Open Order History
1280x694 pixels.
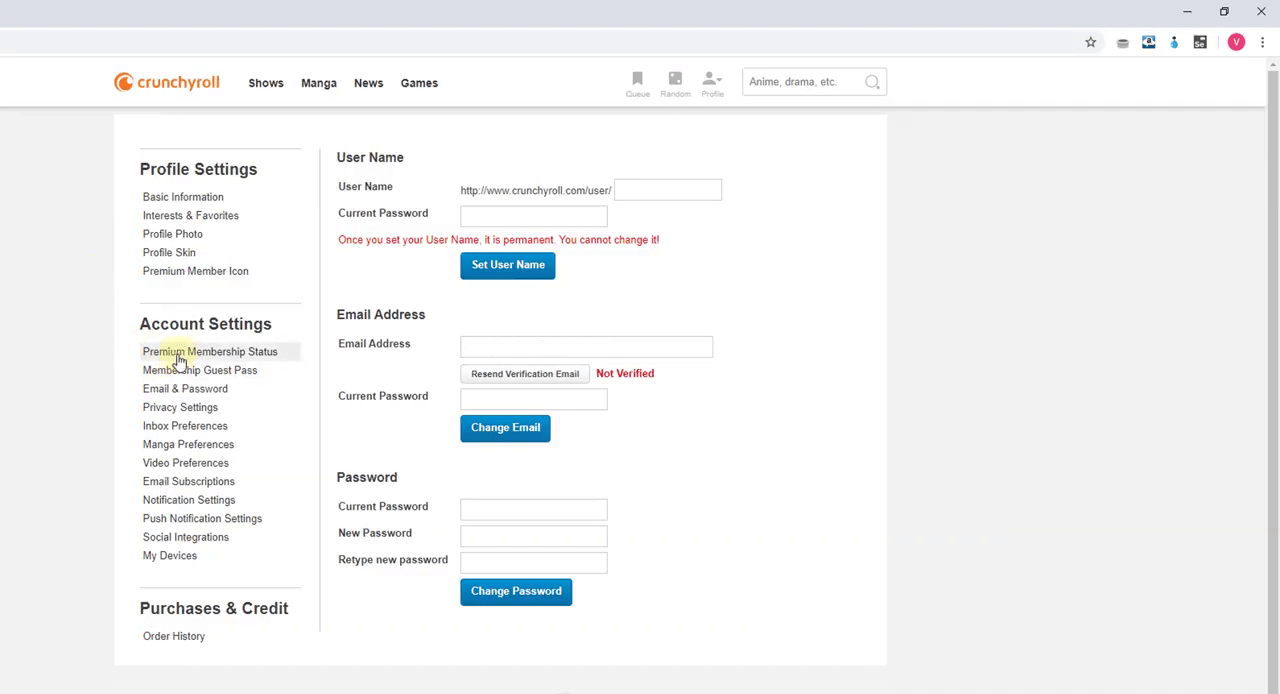(x=173, y=636)
